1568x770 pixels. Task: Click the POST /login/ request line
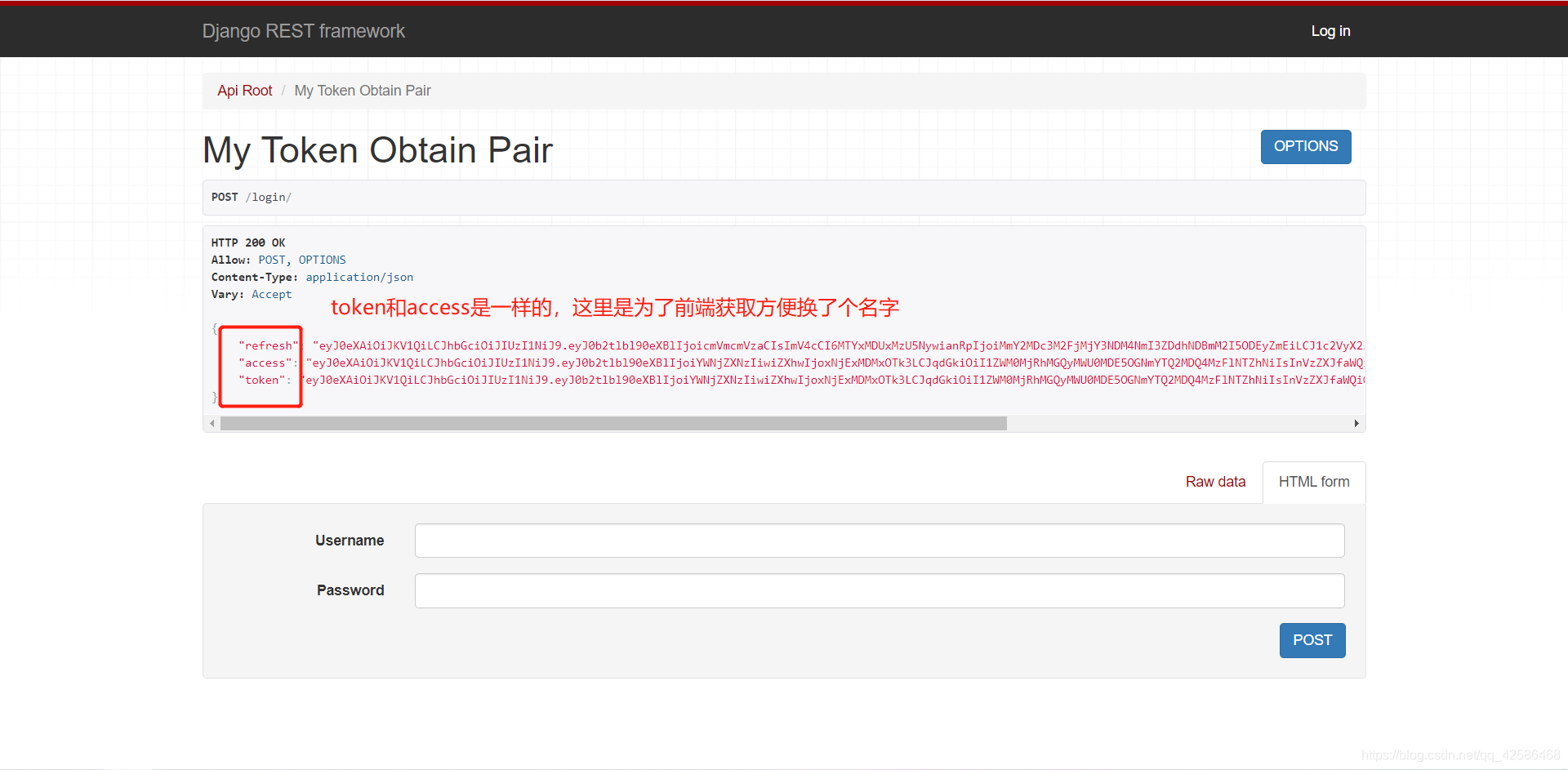(x=252, y=197)
